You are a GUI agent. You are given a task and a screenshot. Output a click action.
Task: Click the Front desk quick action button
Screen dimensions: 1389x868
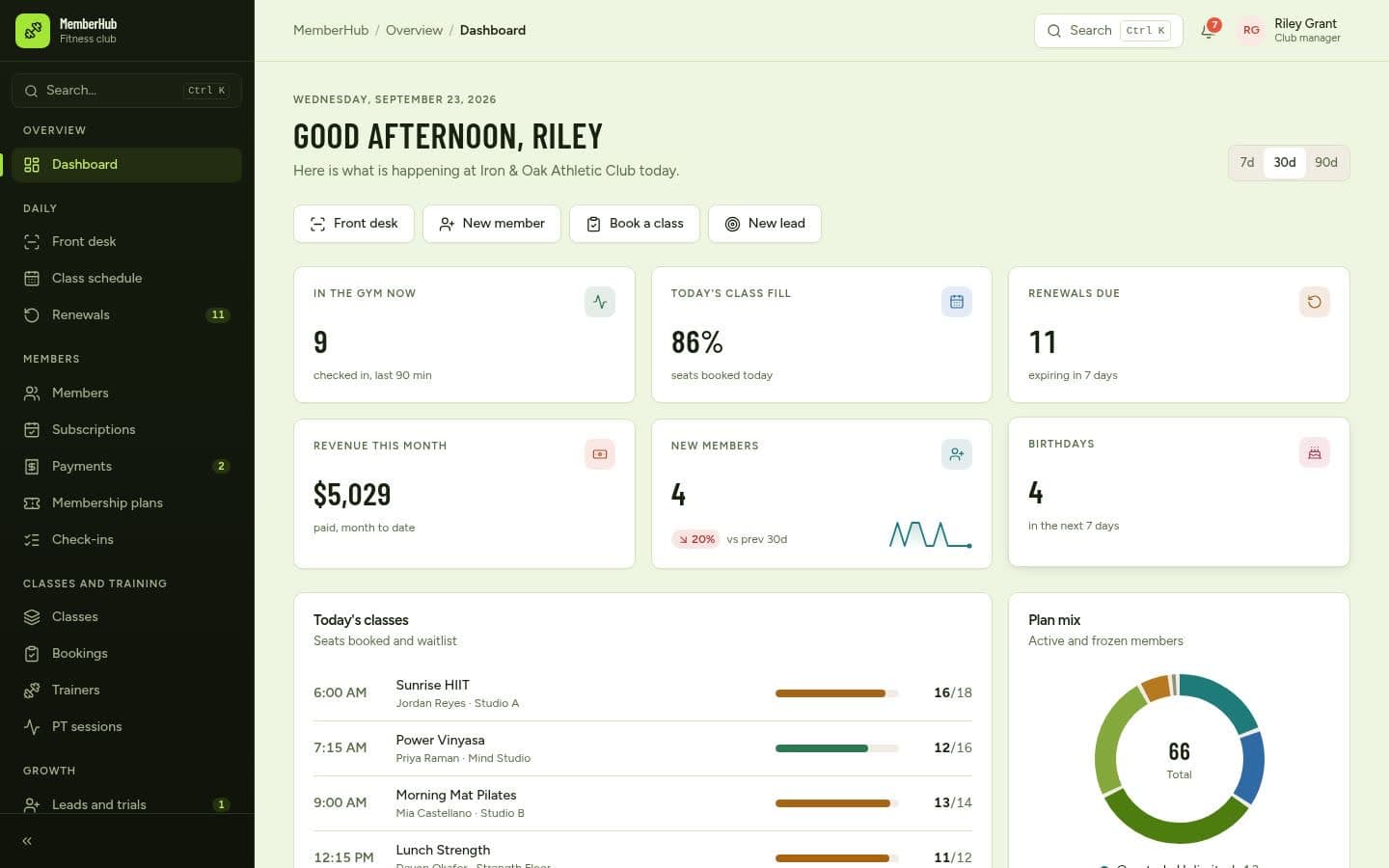tap(354, 224)
